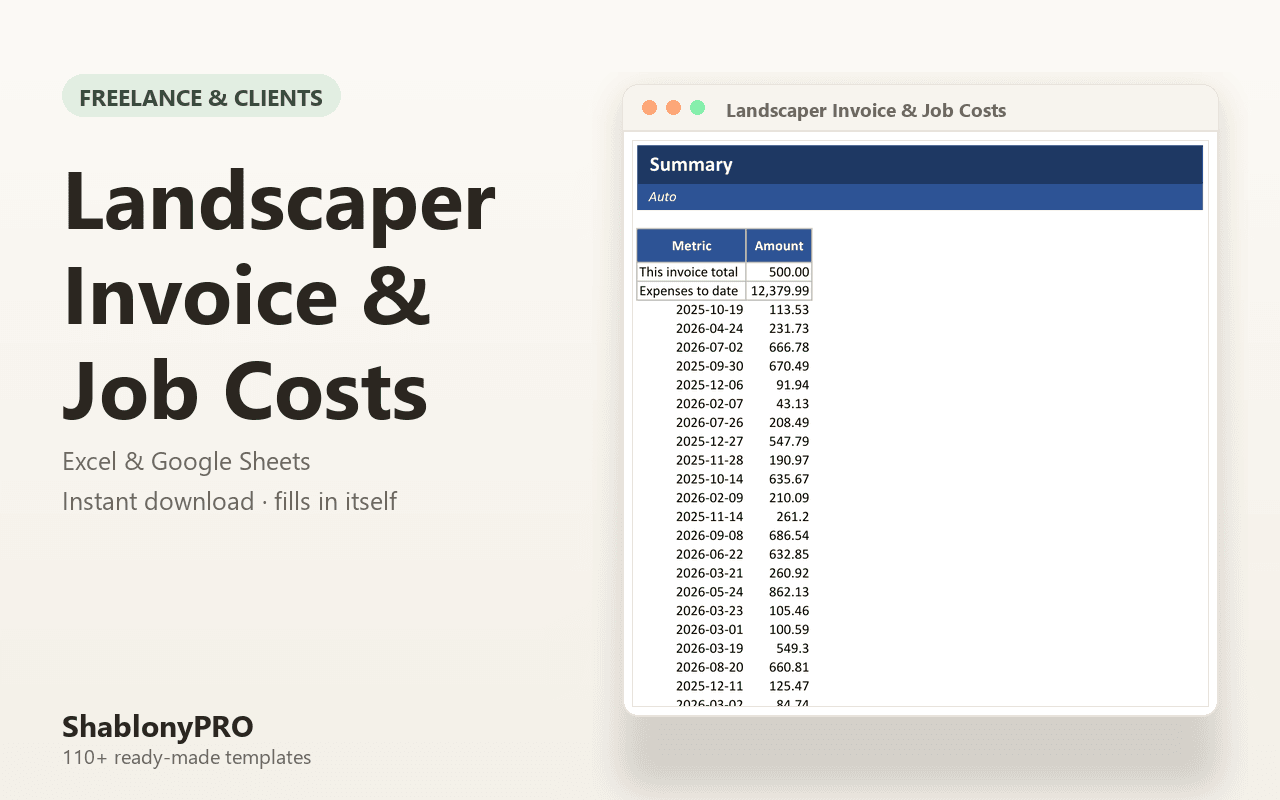The image size is (1280, 800).
Task: Select the amount 113.53
Action: coord(788,310)
